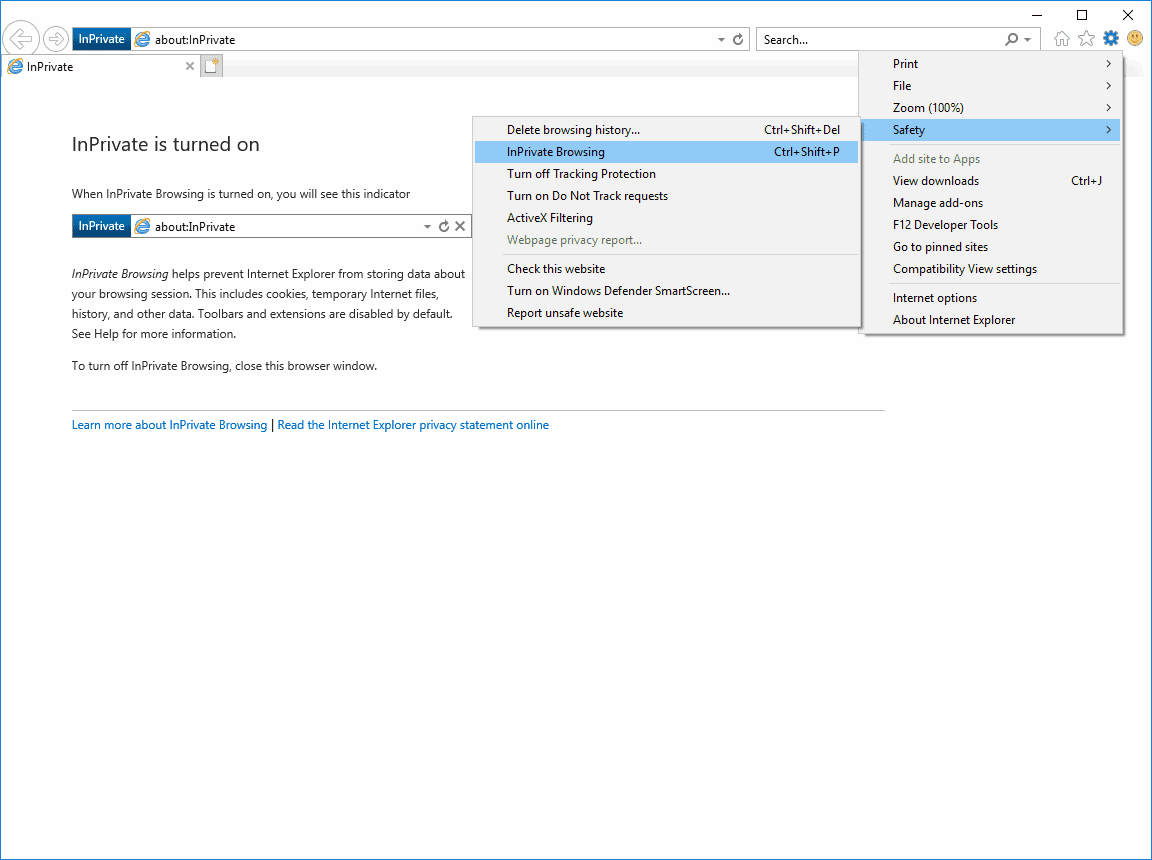Click the Back navigation arrow button

pos(21,38)
